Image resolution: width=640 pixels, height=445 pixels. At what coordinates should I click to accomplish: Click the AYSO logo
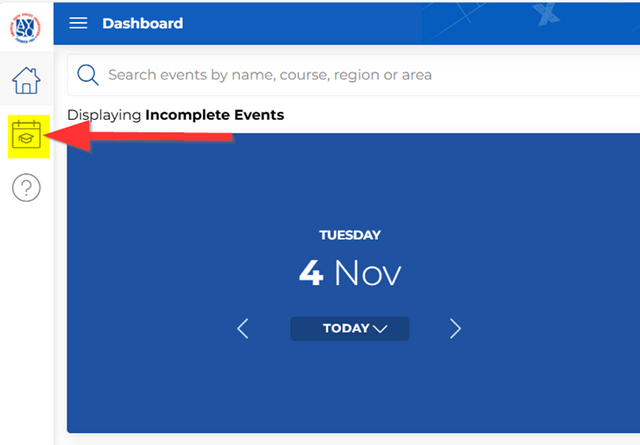point(26,23)
